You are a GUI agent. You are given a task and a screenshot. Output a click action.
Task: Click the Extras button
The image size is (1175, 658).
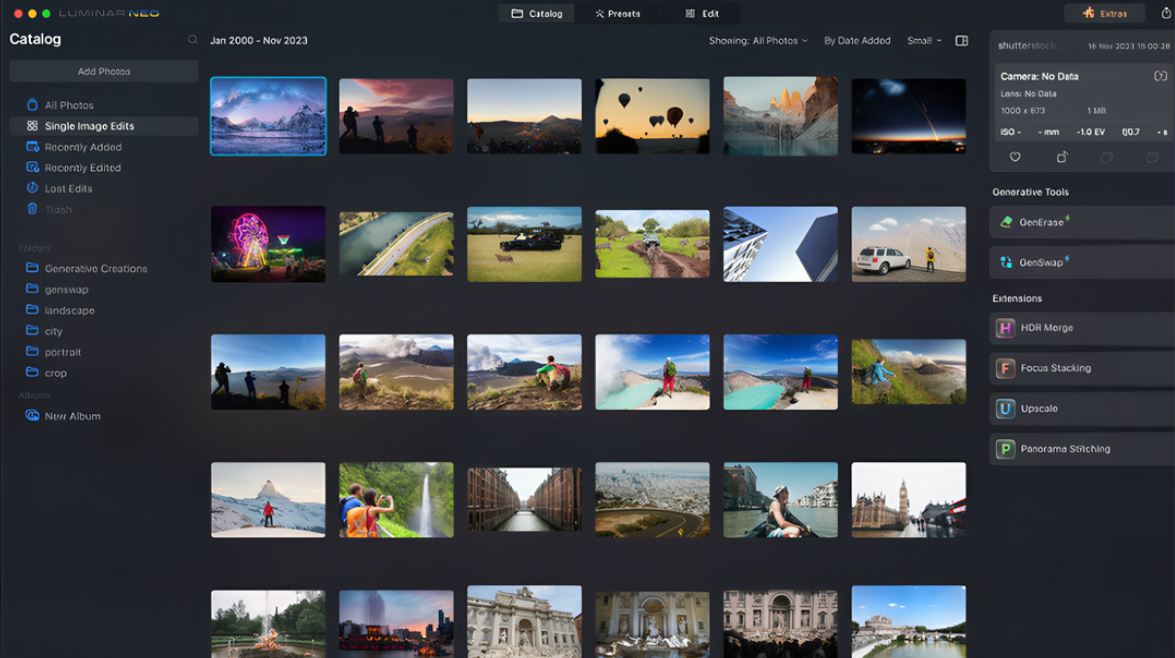[1105, 13]
